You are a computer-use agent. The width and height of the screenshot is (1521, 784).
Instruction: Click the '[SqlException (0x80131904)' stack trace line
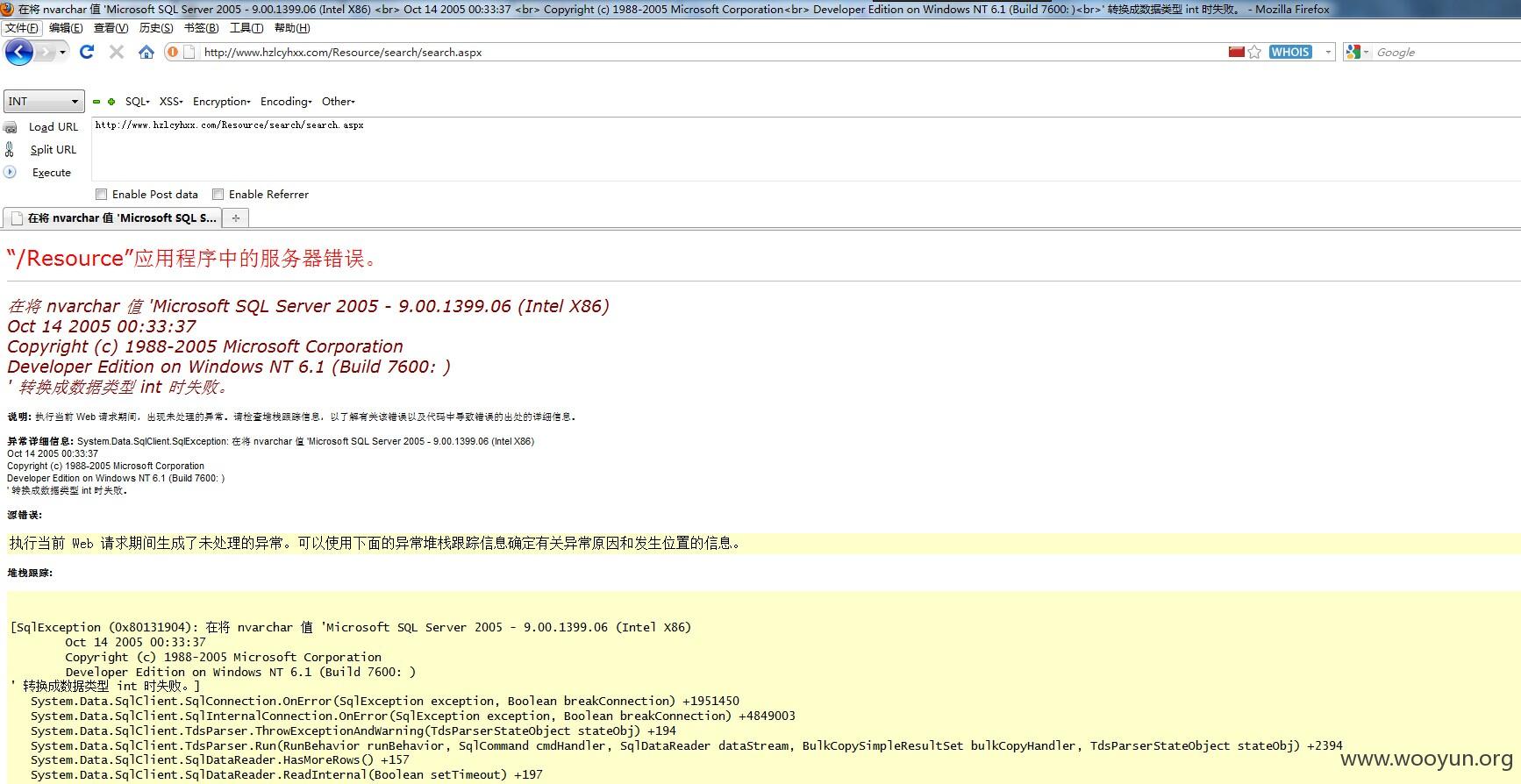[x=351, y=628]
